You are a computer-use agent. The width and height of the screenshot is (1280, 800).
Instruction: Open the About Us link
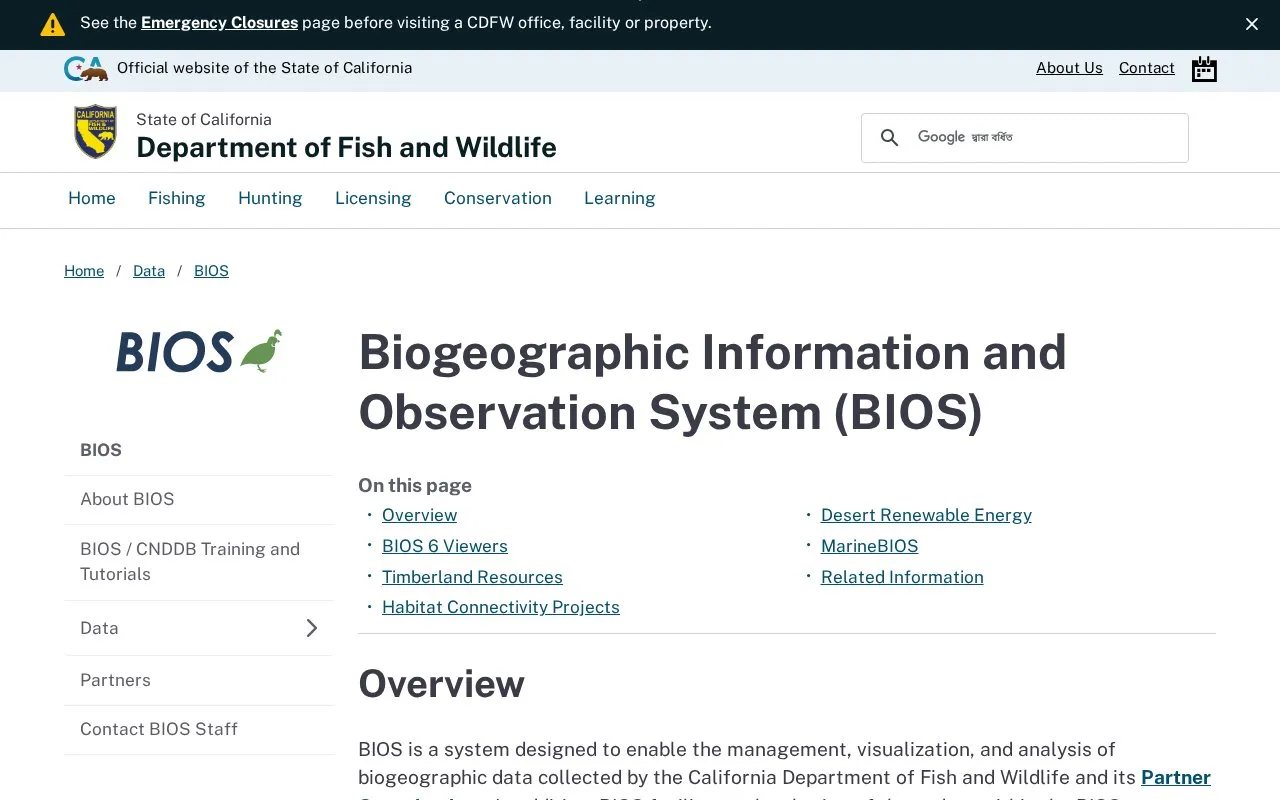click(1069, 68)
